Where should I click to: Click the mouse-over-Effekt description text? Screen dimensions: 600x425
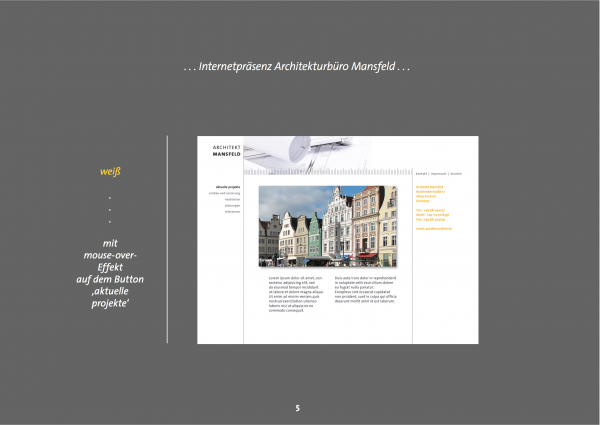[110, 268]
